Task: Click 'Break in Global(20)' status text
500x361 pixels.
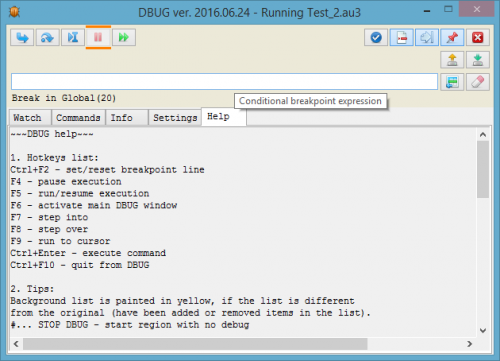Action: (x=64, y=98)
